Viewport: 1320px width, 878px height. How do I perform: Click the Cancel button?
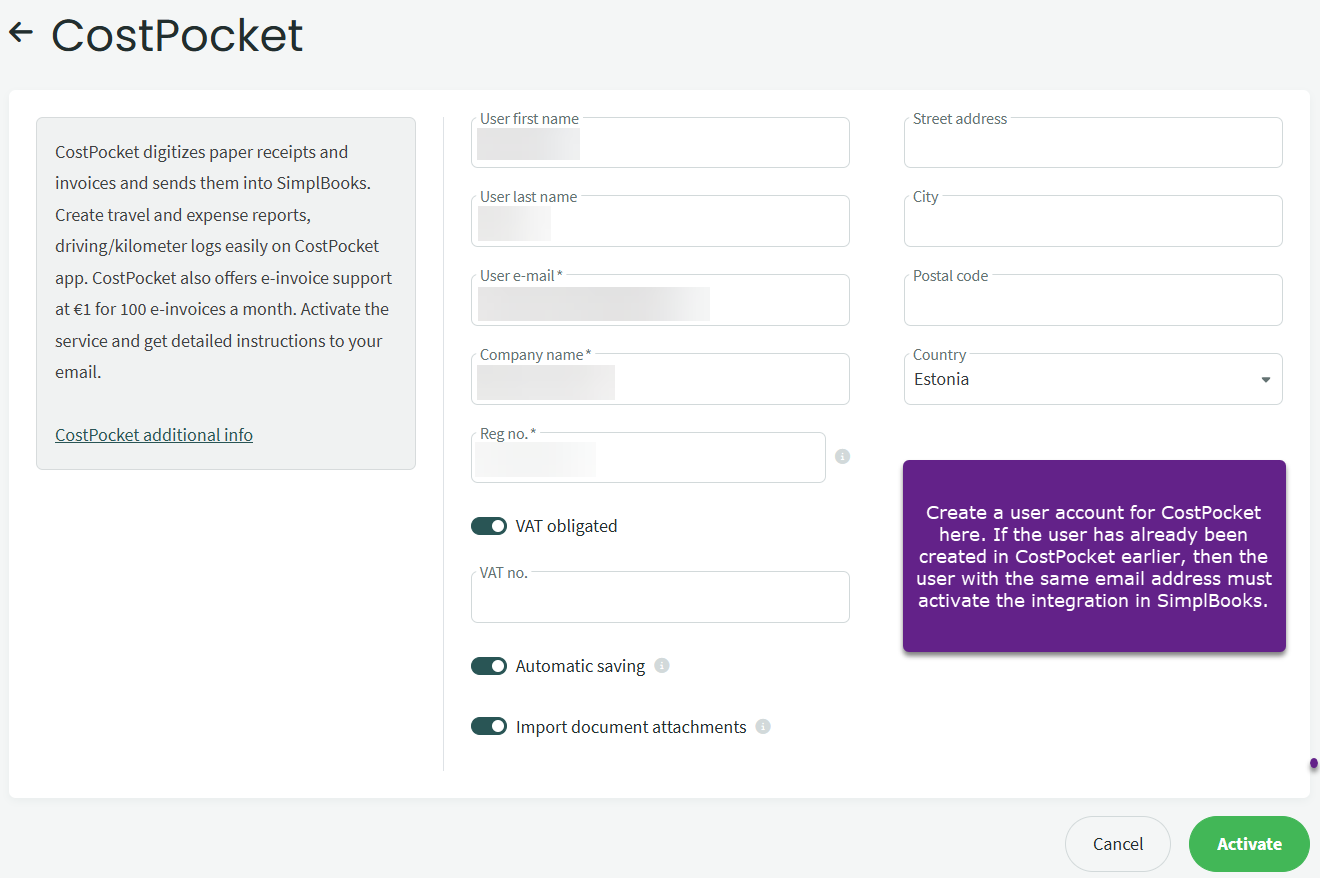(x=1117, y=844)
